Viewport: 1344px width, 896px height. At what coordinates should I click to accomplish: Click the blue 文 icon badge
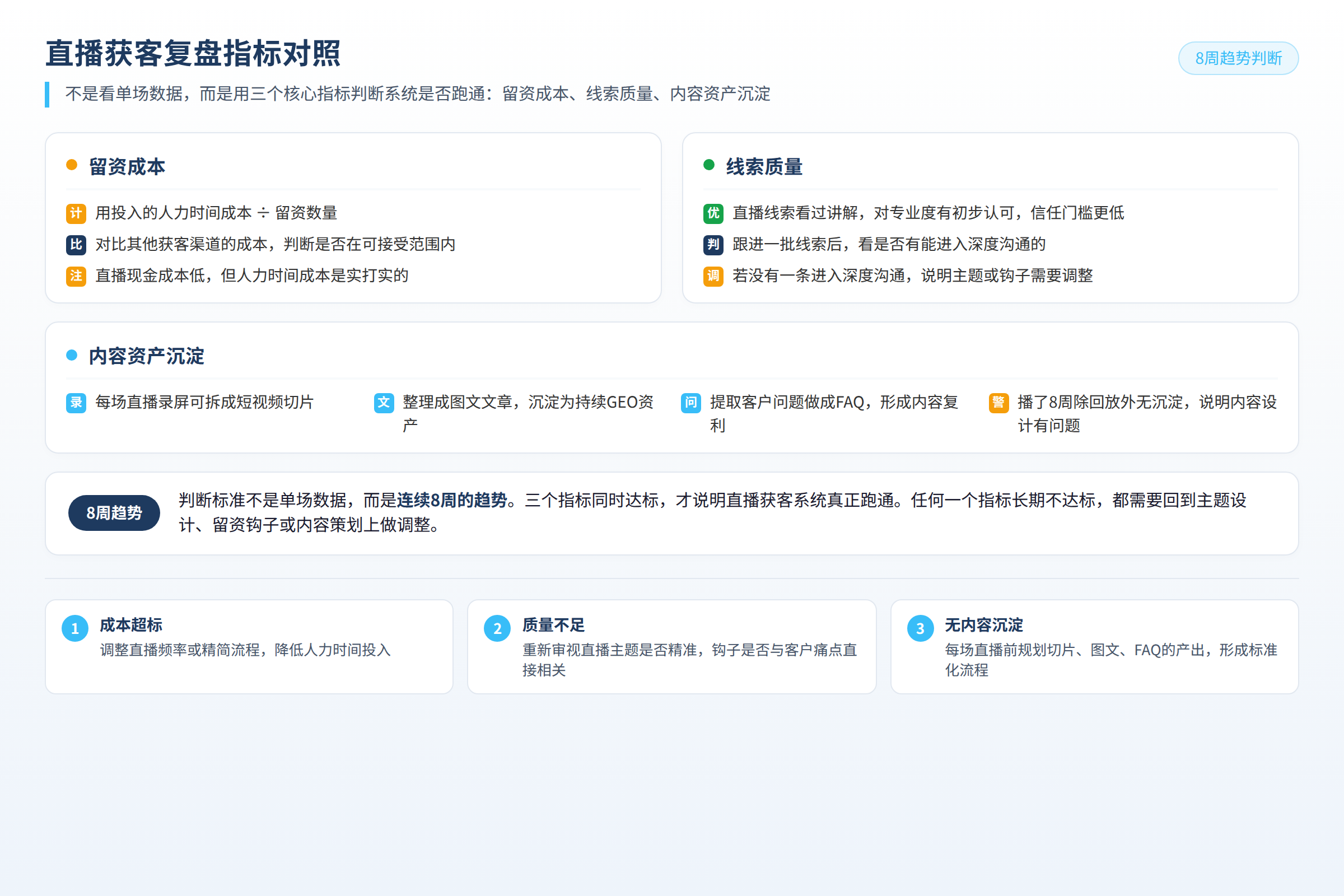click(x=384, y=403)
